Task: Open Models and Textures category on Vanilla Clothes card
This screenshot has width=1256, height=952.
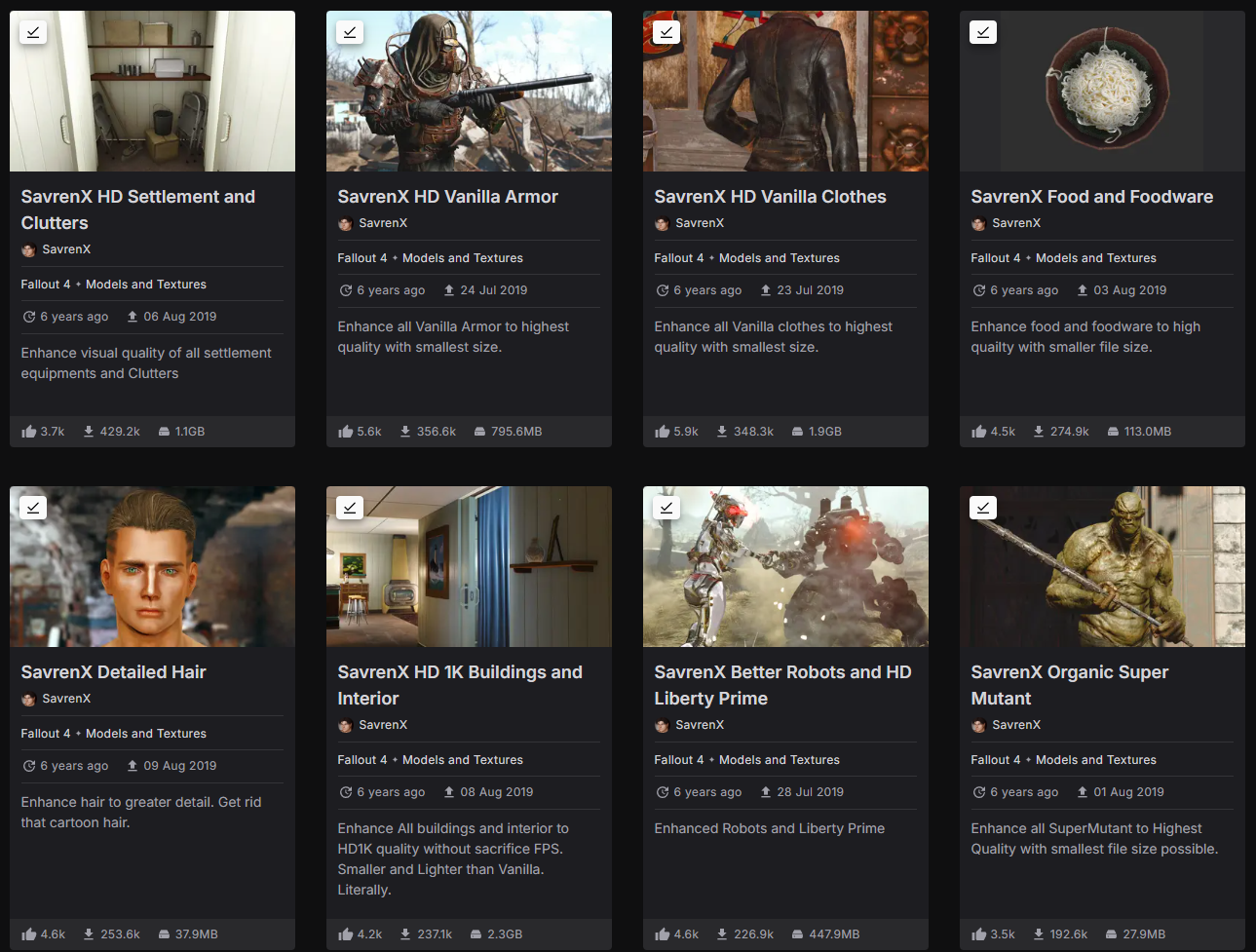Action: (780, 258)
